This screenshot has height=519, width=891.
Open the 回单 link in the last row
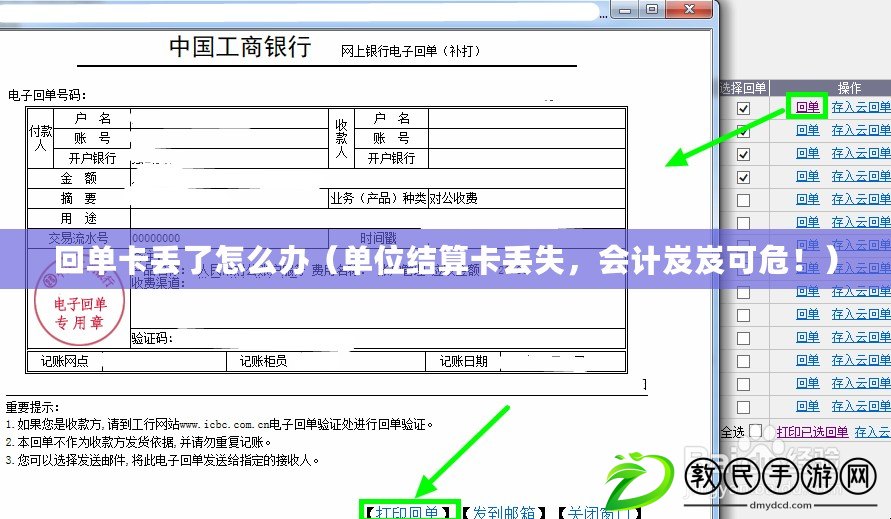click(807, 406)
